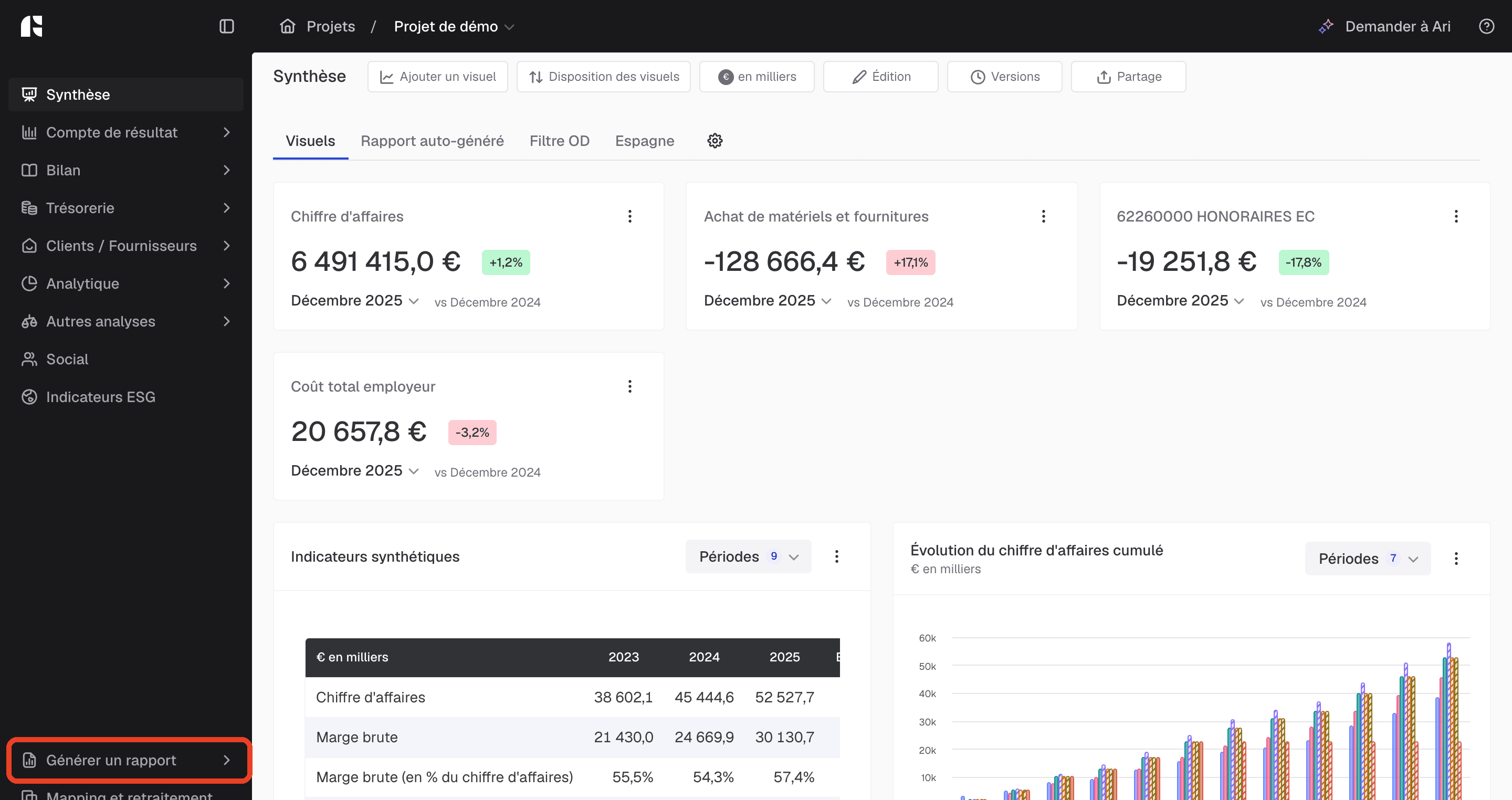This screenshot has height=800, width=1512.
Task: Open Indicateurs ESG in sidebar
Action: click(x=125, y=397)
